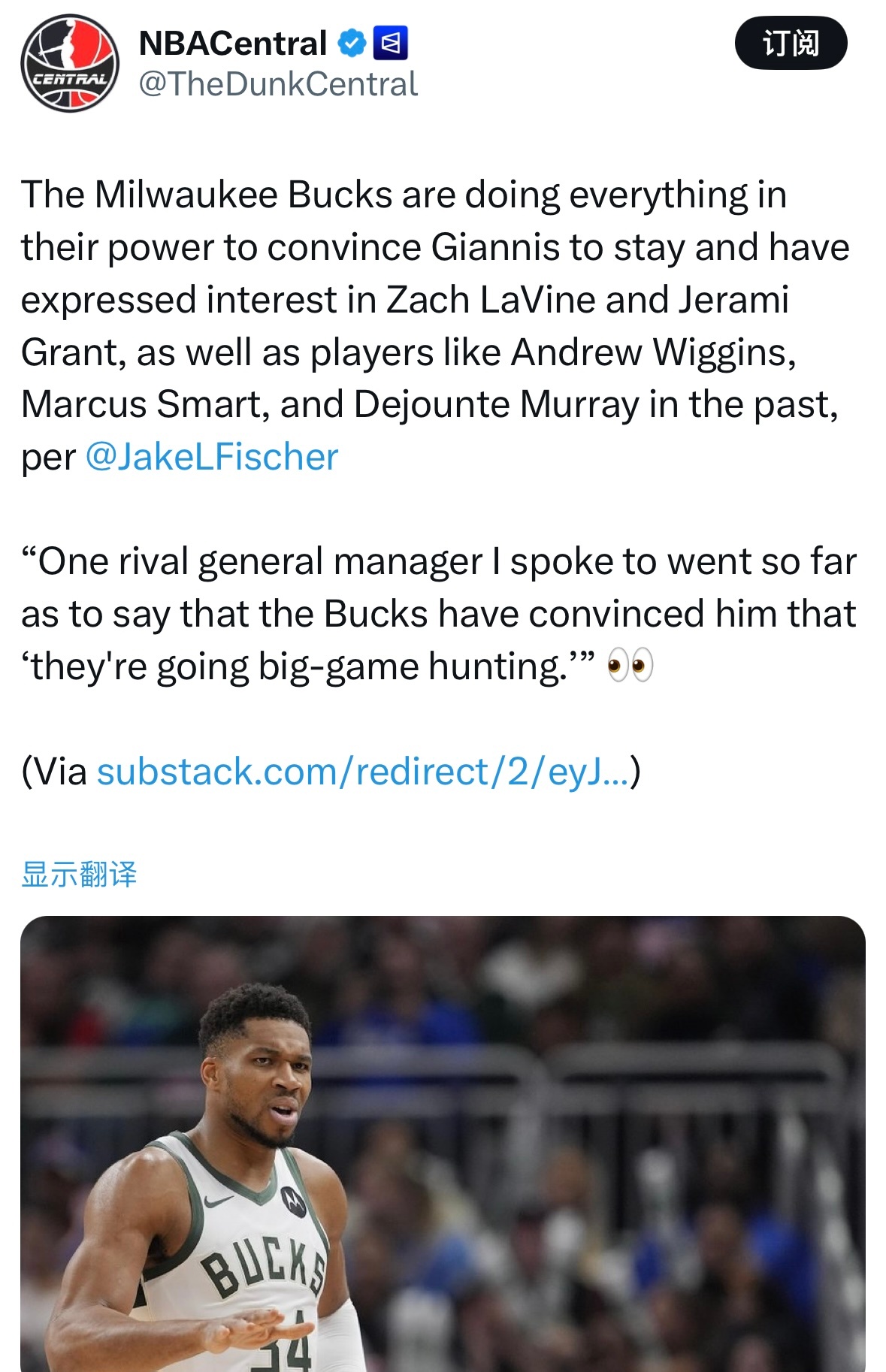Click the eyes emoji after the quote

[630, 666]
